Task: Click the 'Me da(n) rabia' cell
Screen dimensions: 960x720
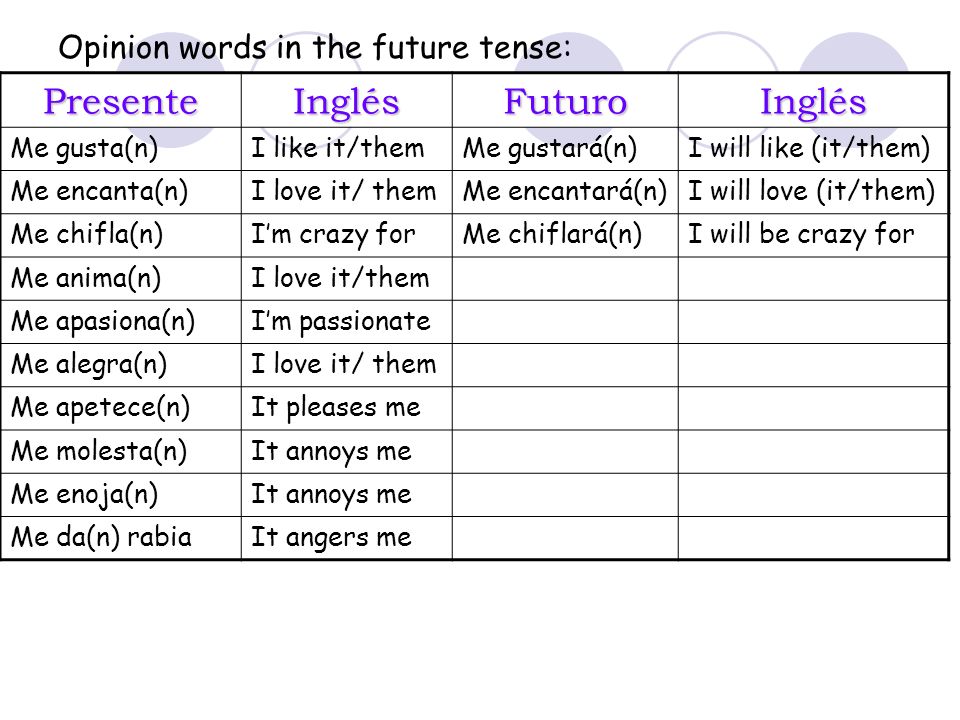Action: click(121, 538)
